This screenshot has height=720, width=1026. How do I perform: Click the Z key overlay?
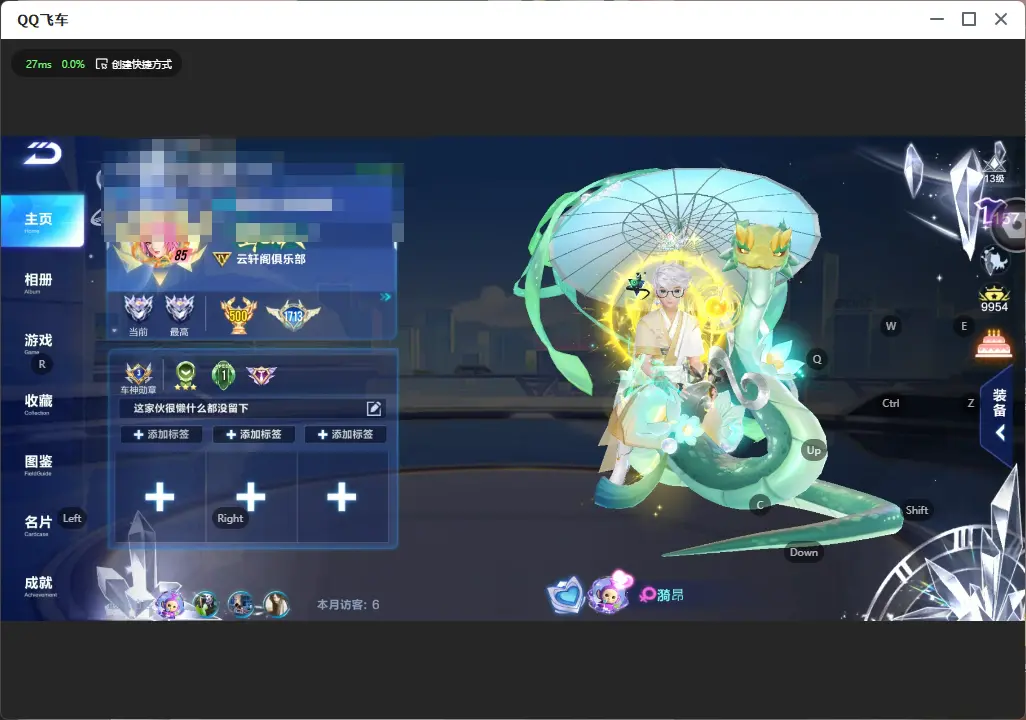pos(971,403)
